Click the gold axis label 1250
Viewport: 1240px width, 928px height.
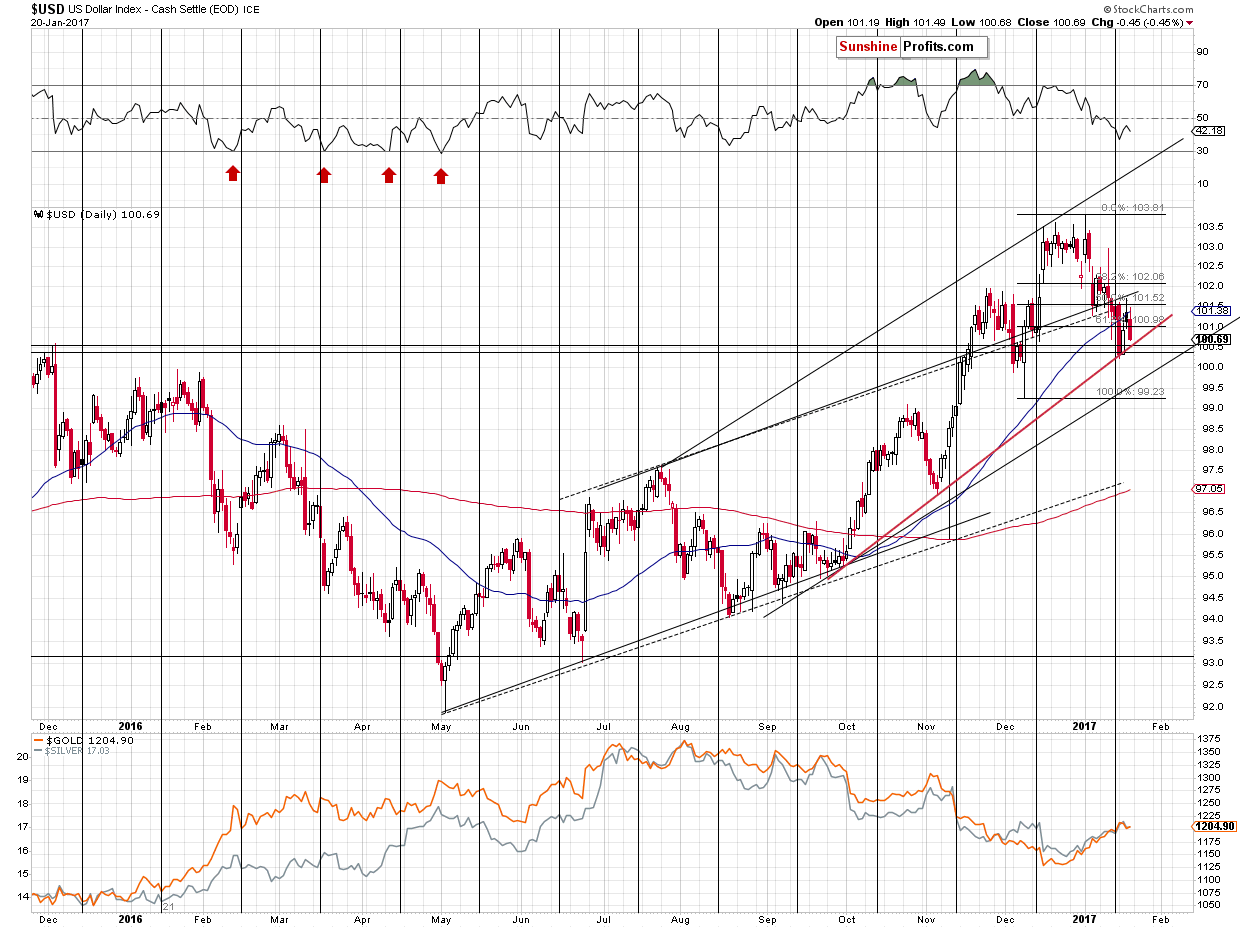[1207, 802]
